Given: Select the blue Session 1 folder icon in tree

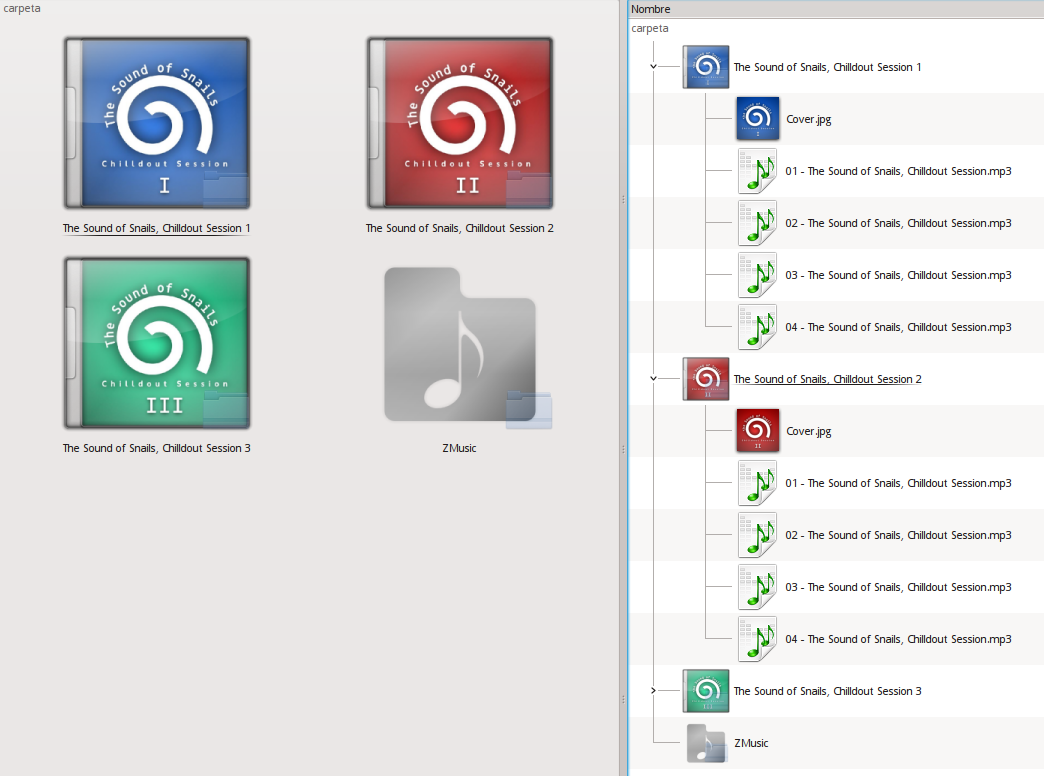Looking at the screenshot, I should tap(706, 67).
